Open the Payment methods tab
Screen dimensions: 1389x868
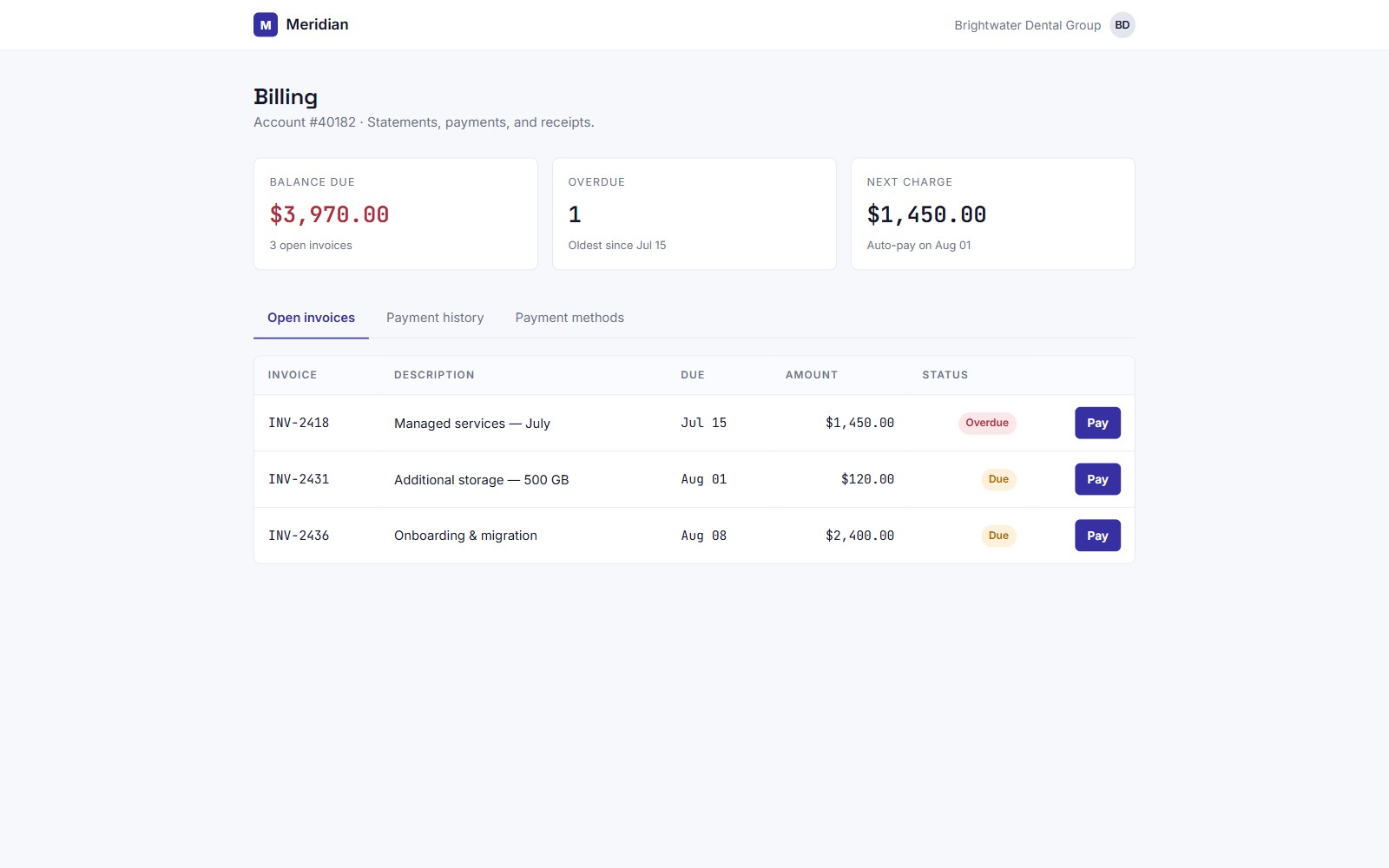tap(569, 318)
